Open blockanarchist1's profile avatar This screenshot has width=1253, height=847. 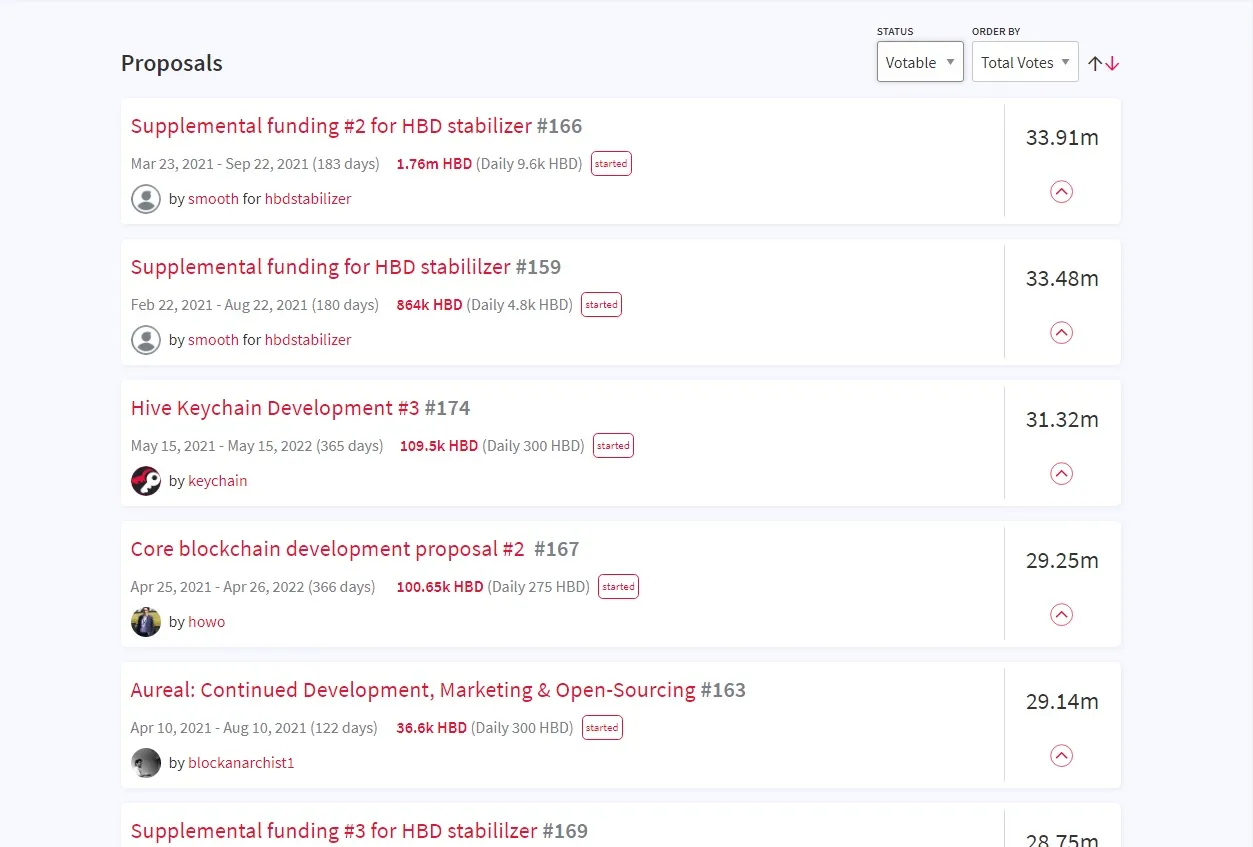[x=146, y=763]
